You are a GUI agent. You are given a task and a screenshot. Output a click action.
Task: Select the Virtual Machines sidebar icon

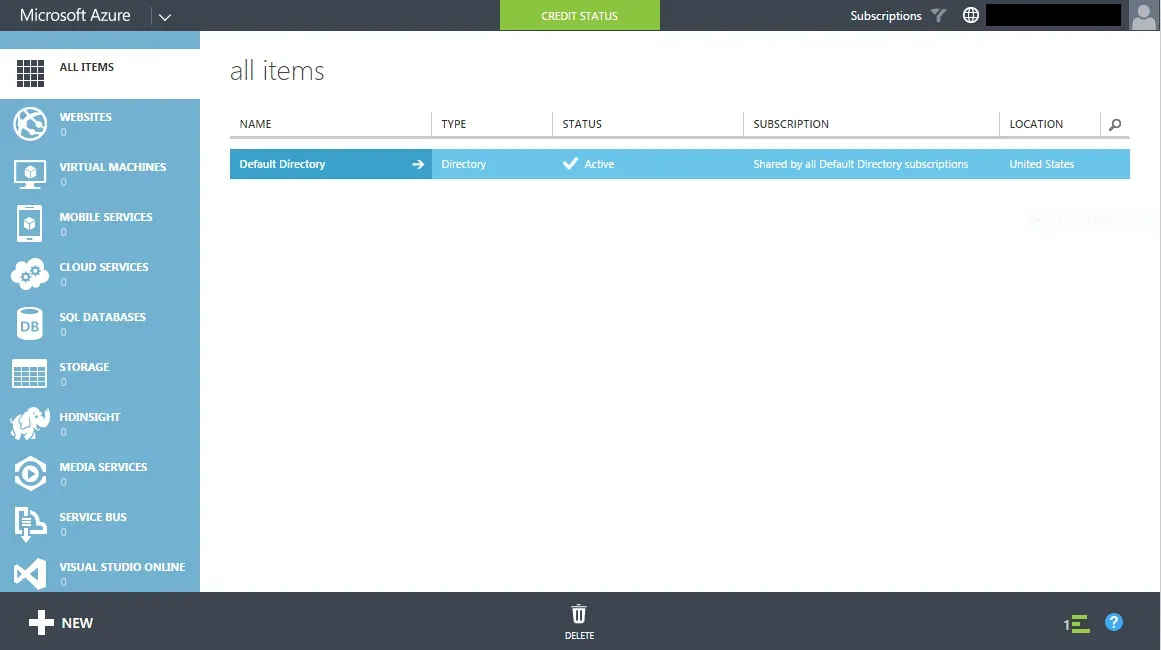(x=29, y=174)
